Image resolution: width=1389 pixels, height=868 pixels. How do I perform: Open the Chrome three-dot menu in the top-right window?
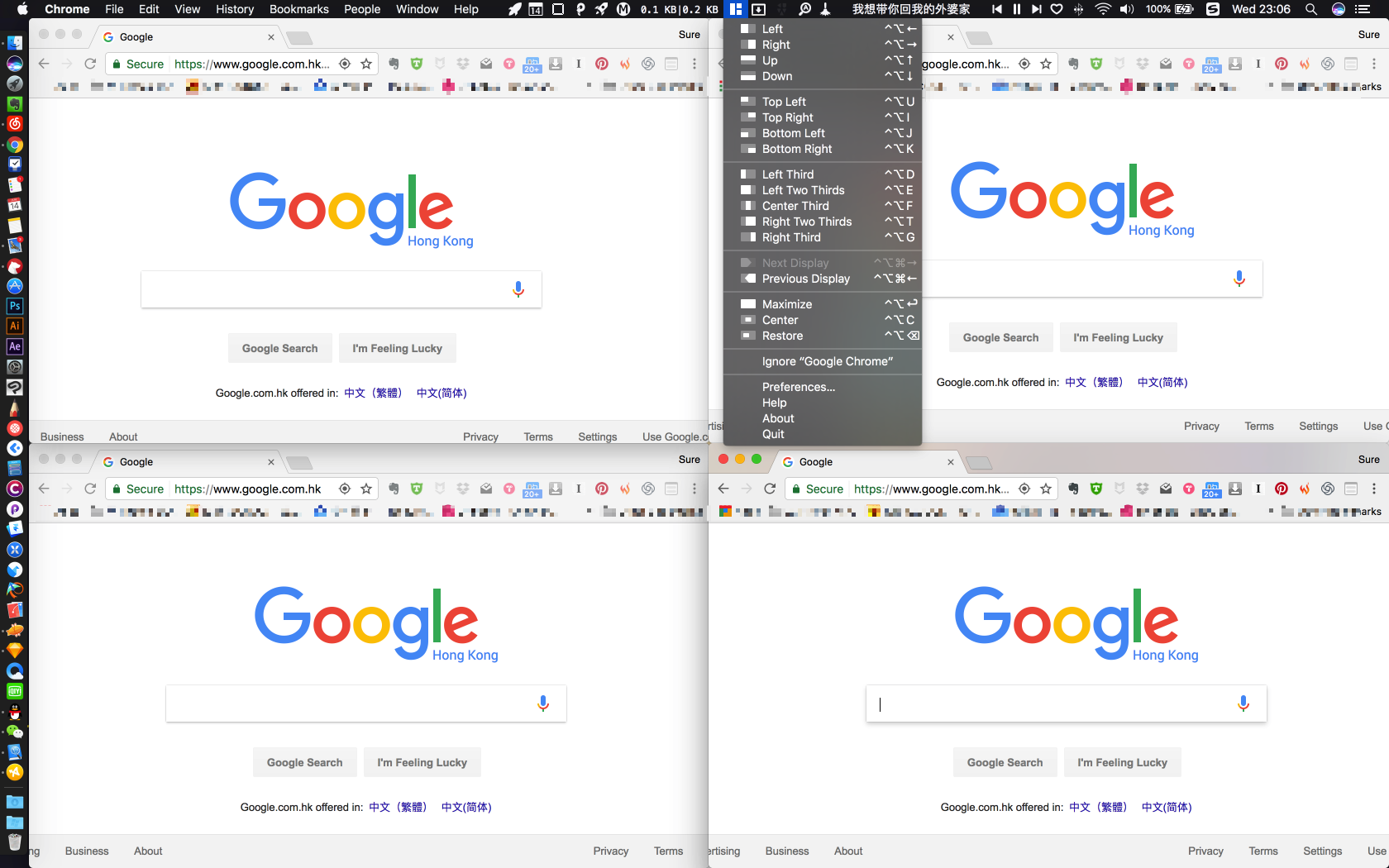(x=1374, y=64)
